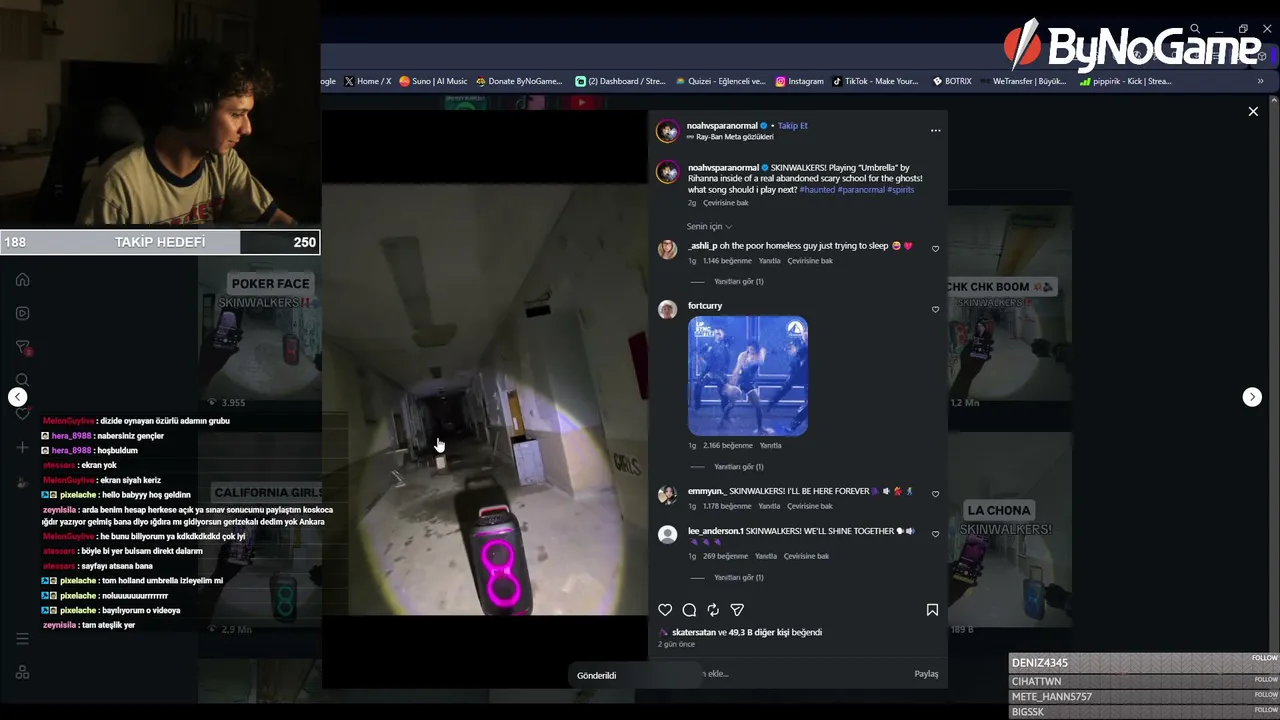The image size is (1280, 720).
Task: Reply to lee_anderson.1 with 'Yanıtla'
Action: point(765,556)
